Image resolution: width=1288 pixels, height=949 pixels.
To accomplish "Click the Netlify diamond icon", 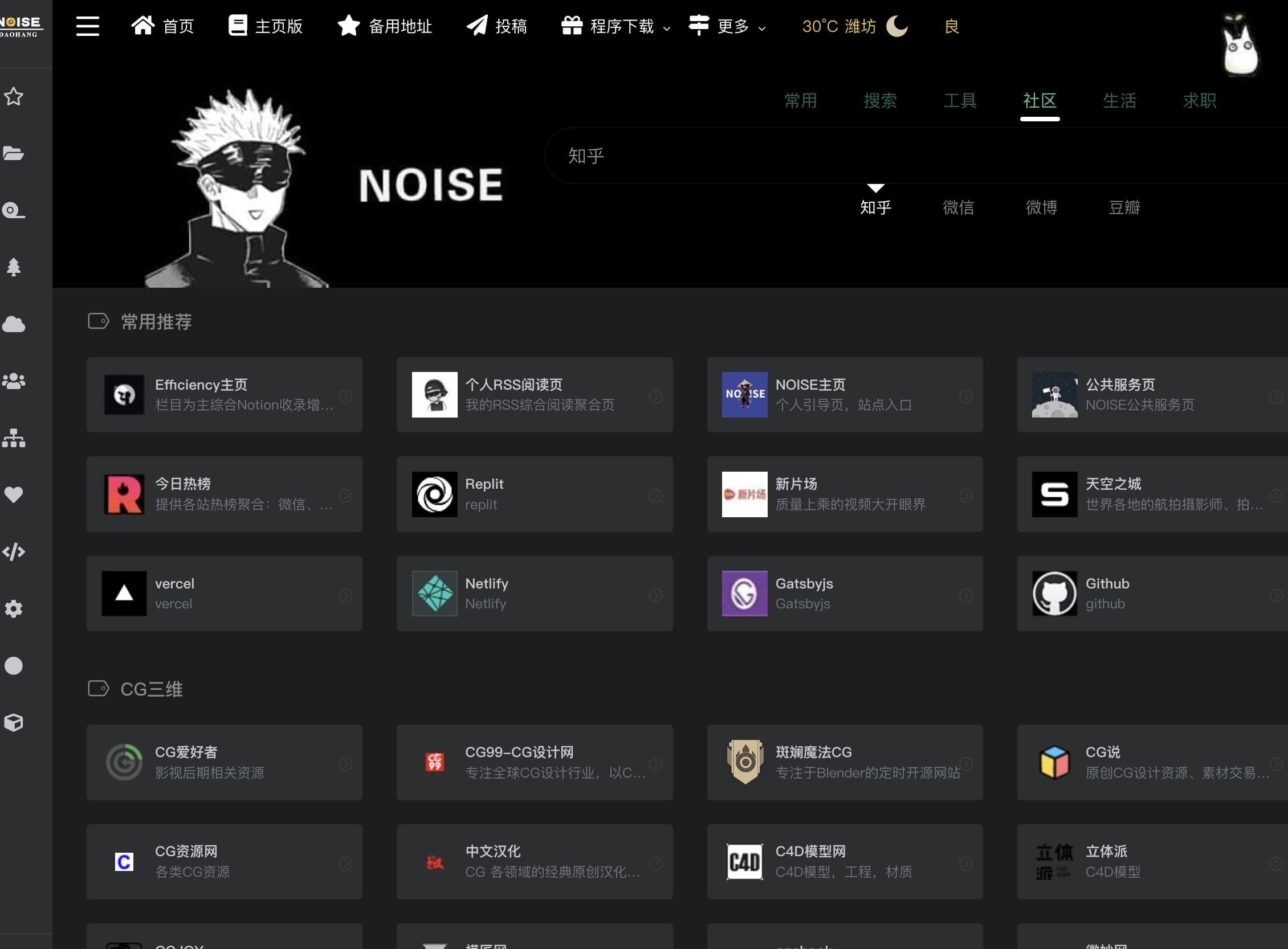I will [434, 594].
